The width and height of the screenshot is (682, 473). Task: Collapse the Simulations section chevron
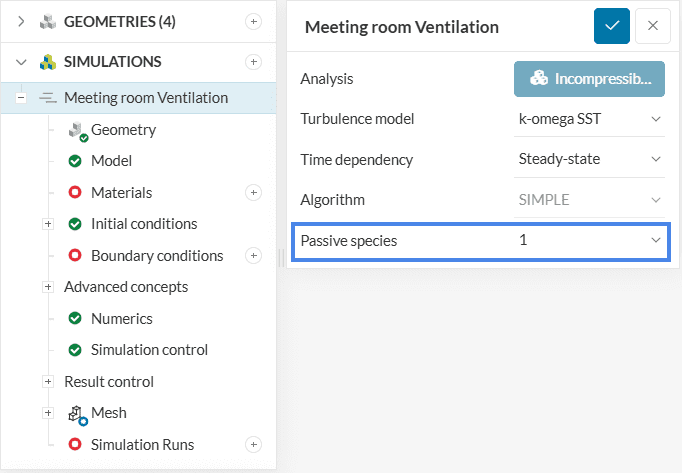point(21,62)
